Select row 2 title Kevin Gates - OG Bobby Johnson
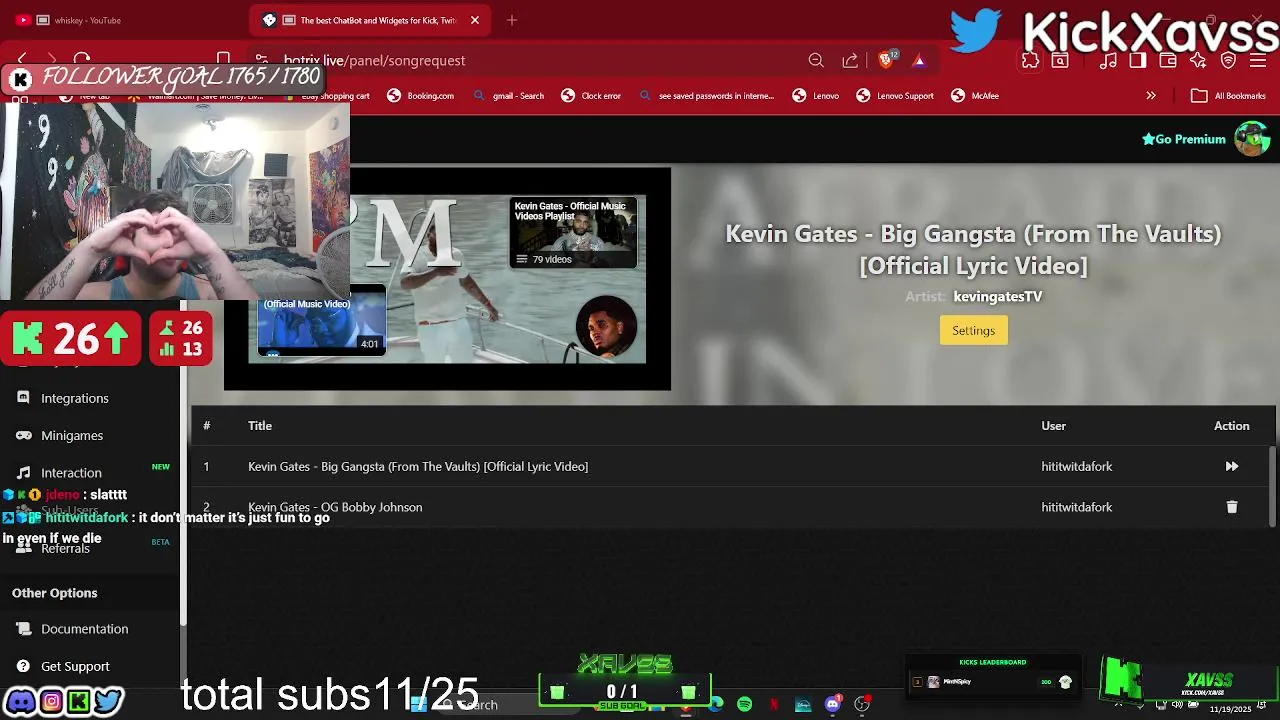1280x720 pixels. click(x=335, y=507)
